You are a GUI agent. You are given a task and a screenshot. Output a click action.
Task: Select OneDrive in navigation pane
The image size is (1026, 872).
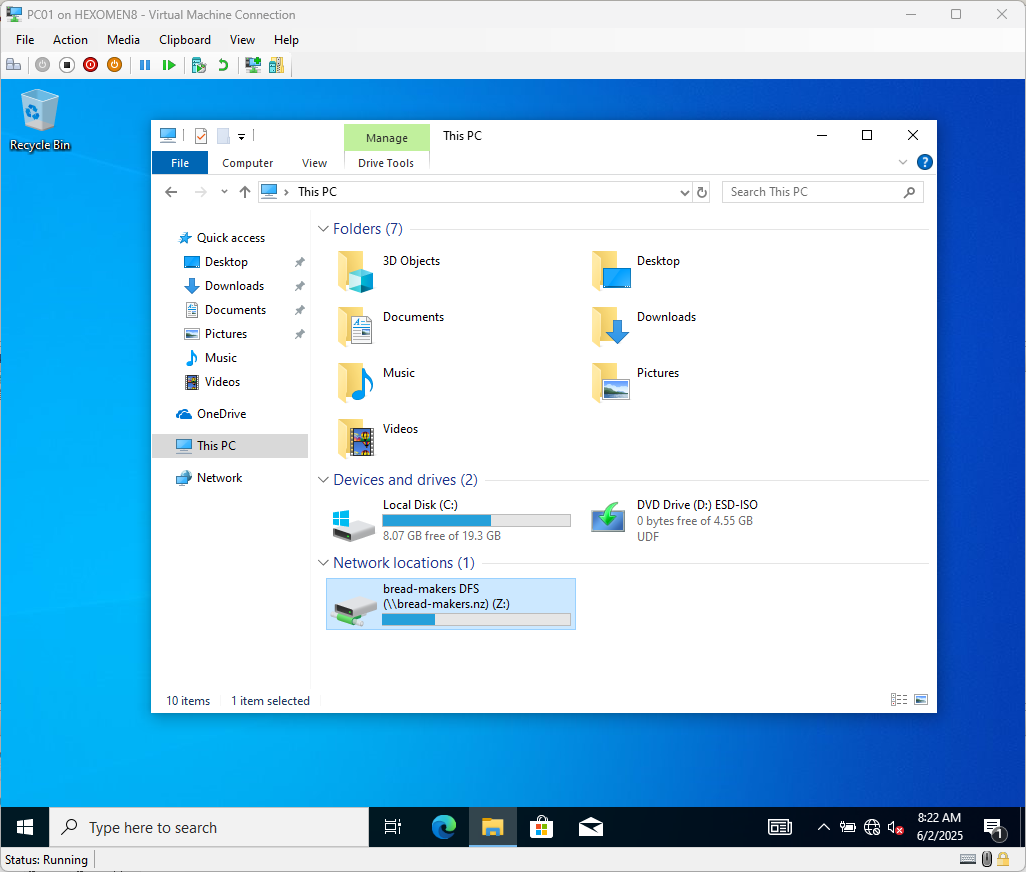(x=221, y=414)
